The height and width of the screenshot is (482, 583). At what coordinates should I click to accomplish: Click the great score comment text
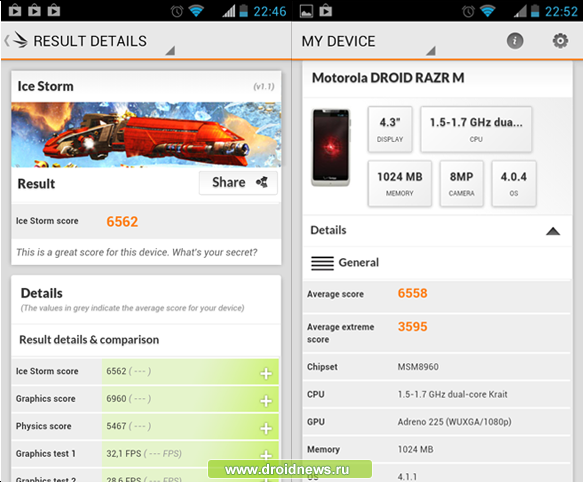(x=136, y=252)
